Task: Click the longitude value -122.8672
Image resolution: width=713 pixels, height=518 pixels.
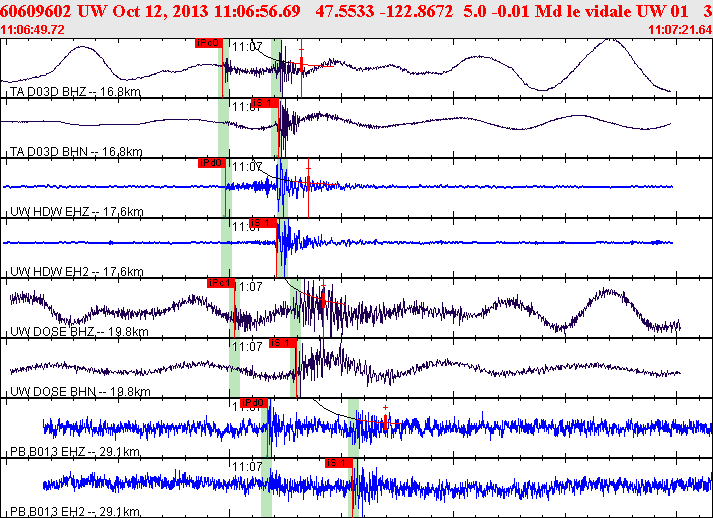Action: (416, 11)
